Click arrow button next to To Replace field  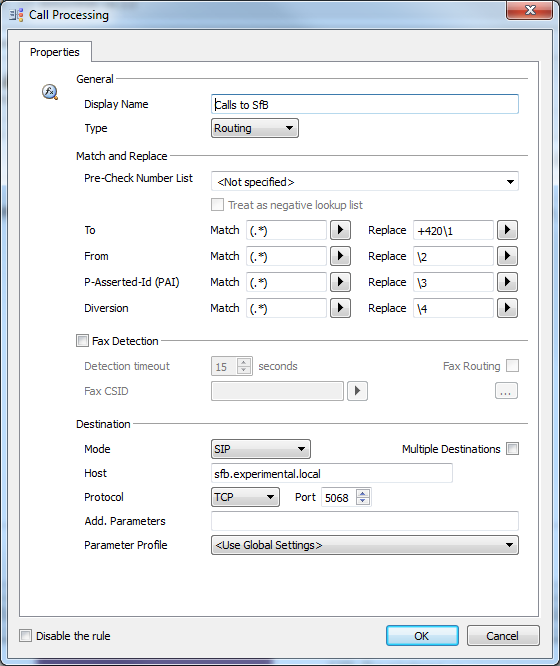(507, 230)
